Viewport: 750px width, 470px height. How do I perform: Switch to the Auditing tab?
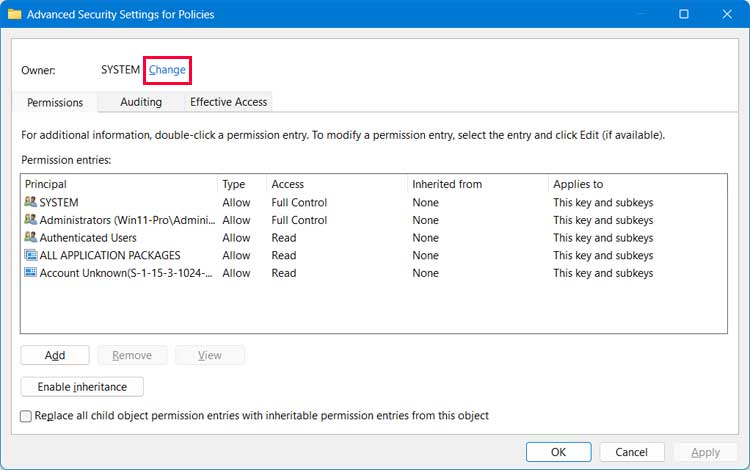(141, 102)
